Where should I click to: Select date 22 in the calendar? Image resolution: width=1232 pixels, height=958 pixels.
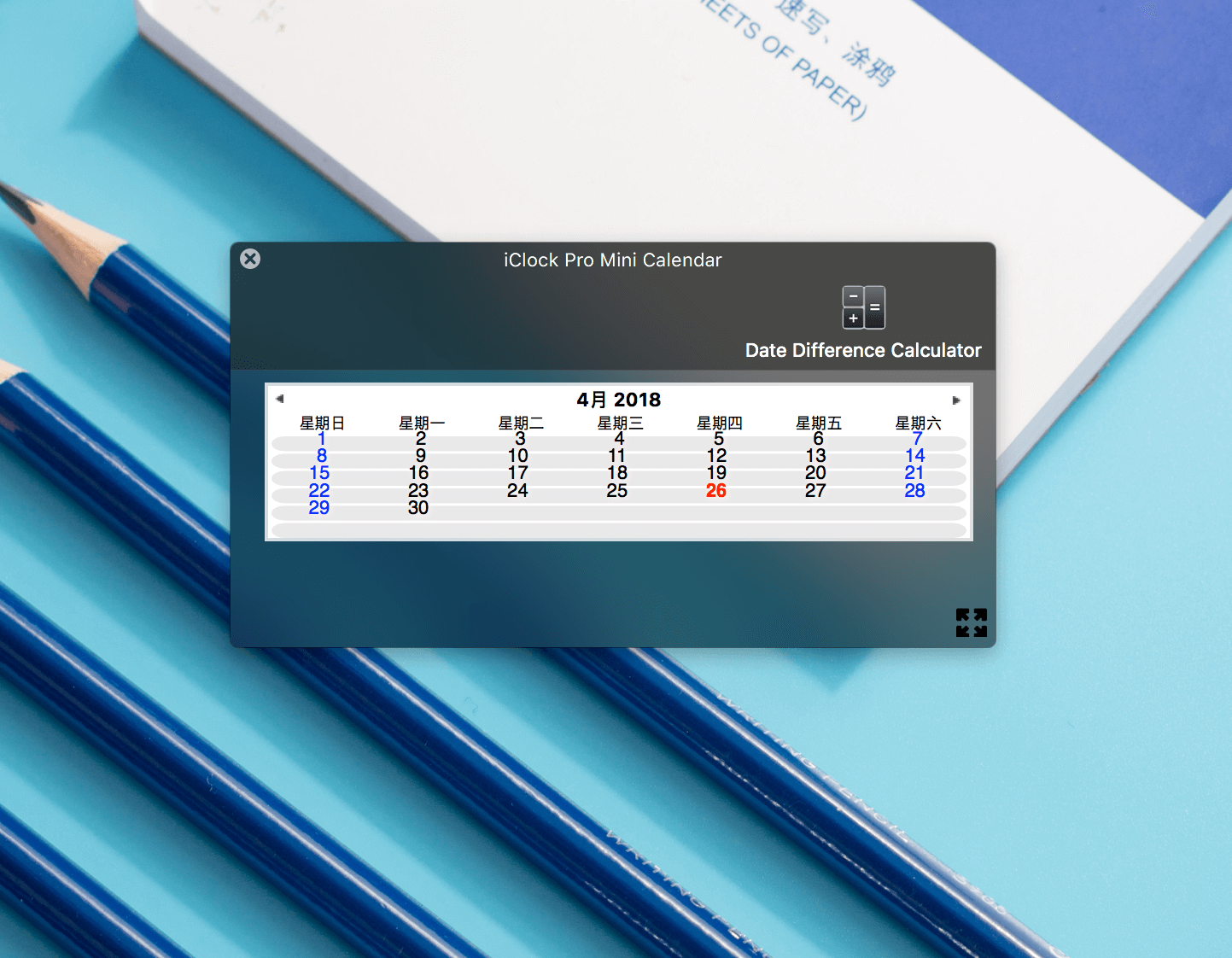(319, 491)
